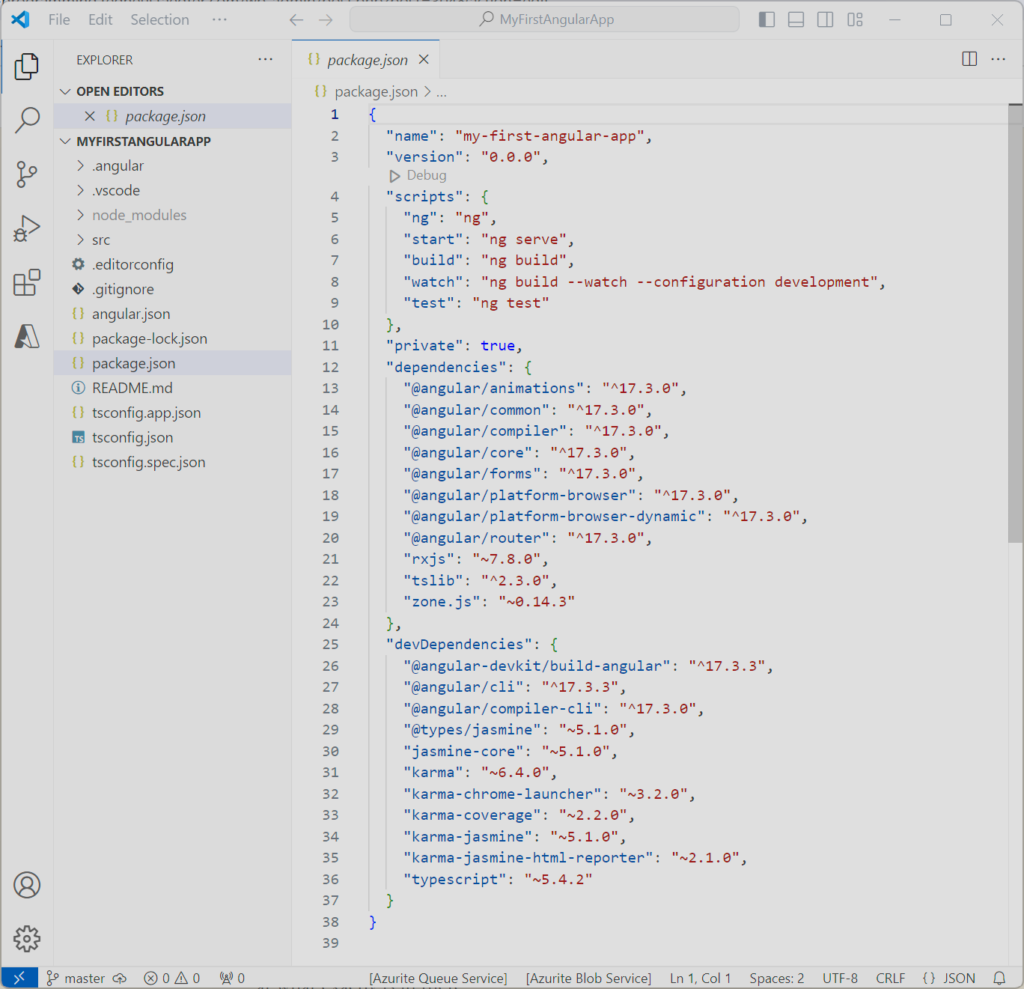Image resolution: width=1024 pixels, height=989 pixels.
Task: Click the editor vertical scrollbar
Action: (x=1016, y=320)
